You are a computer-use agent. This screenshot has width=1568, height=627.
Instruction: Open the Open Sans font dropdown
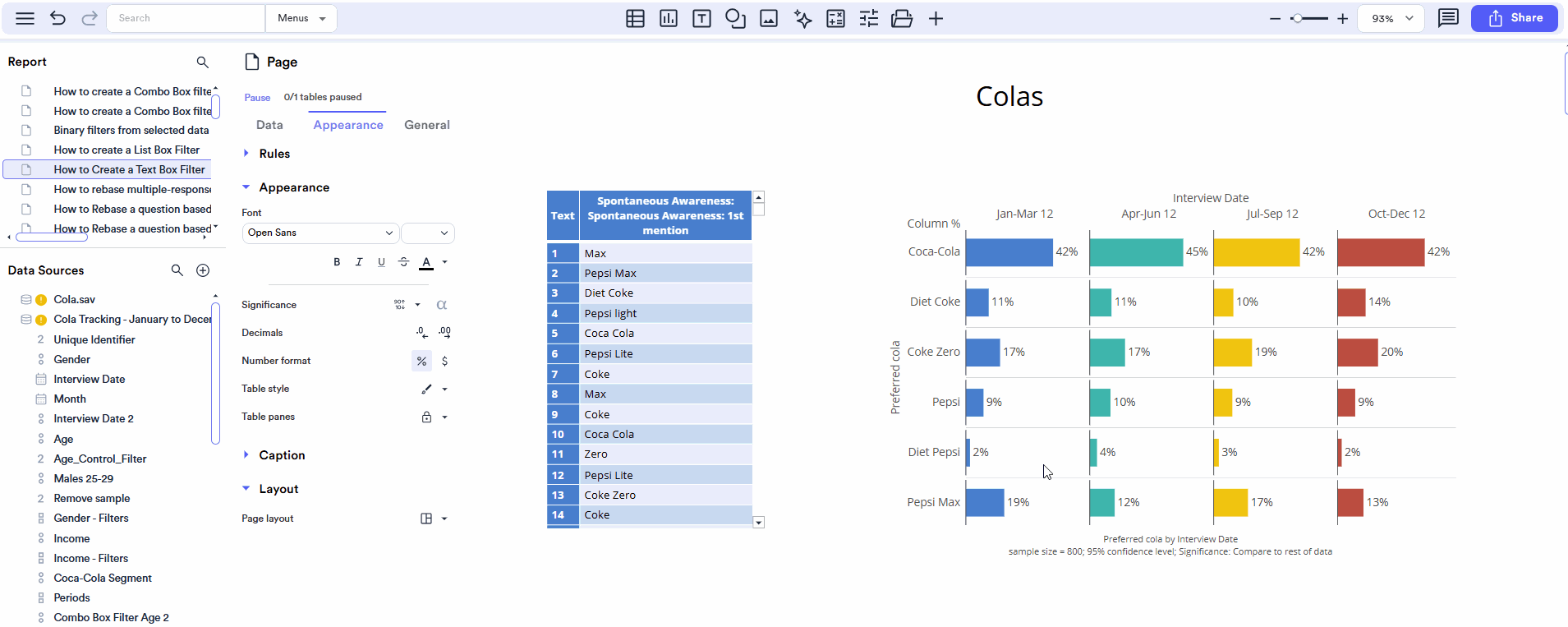tap(320, 233)
